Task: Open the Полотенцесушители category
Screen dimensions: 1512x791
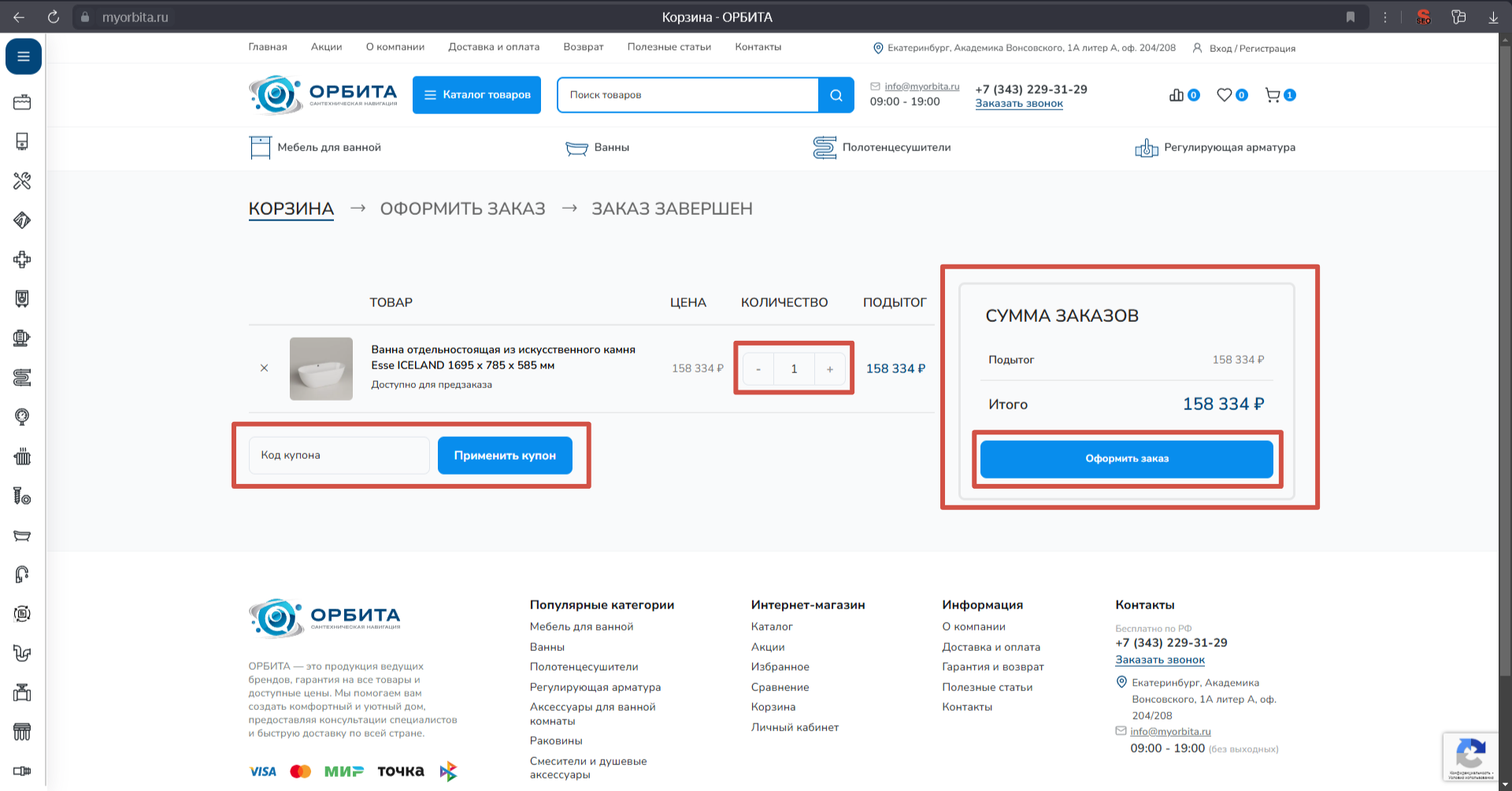Action: 882,147
